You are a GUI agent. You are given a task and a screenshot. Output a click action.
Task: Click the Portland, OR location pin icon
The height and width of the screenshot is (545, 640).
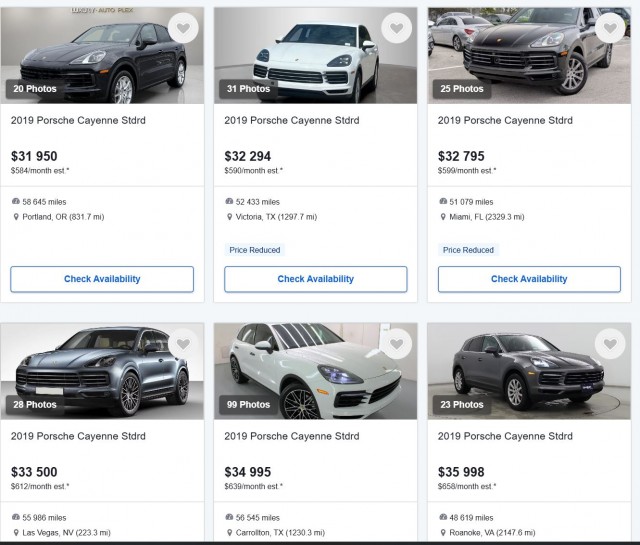click(16, 217)
